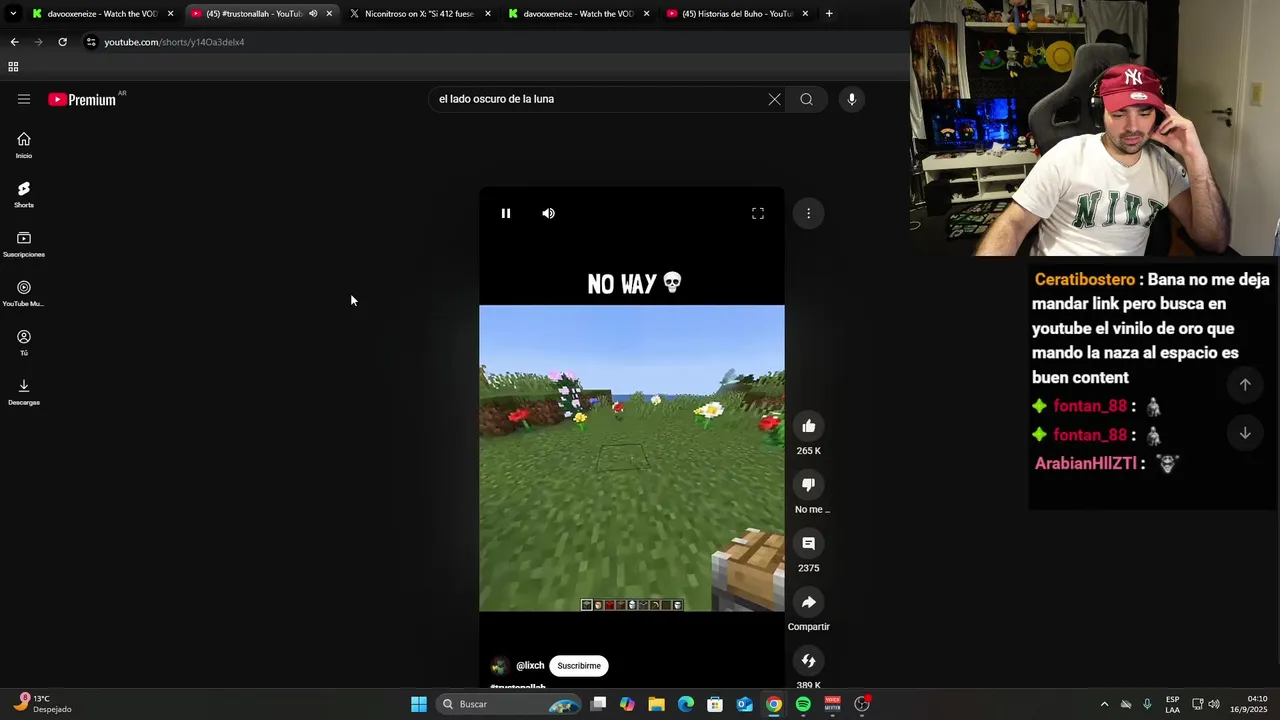
Task: Open the YouTube hamburger guide menu
Action: pos(24,99)
